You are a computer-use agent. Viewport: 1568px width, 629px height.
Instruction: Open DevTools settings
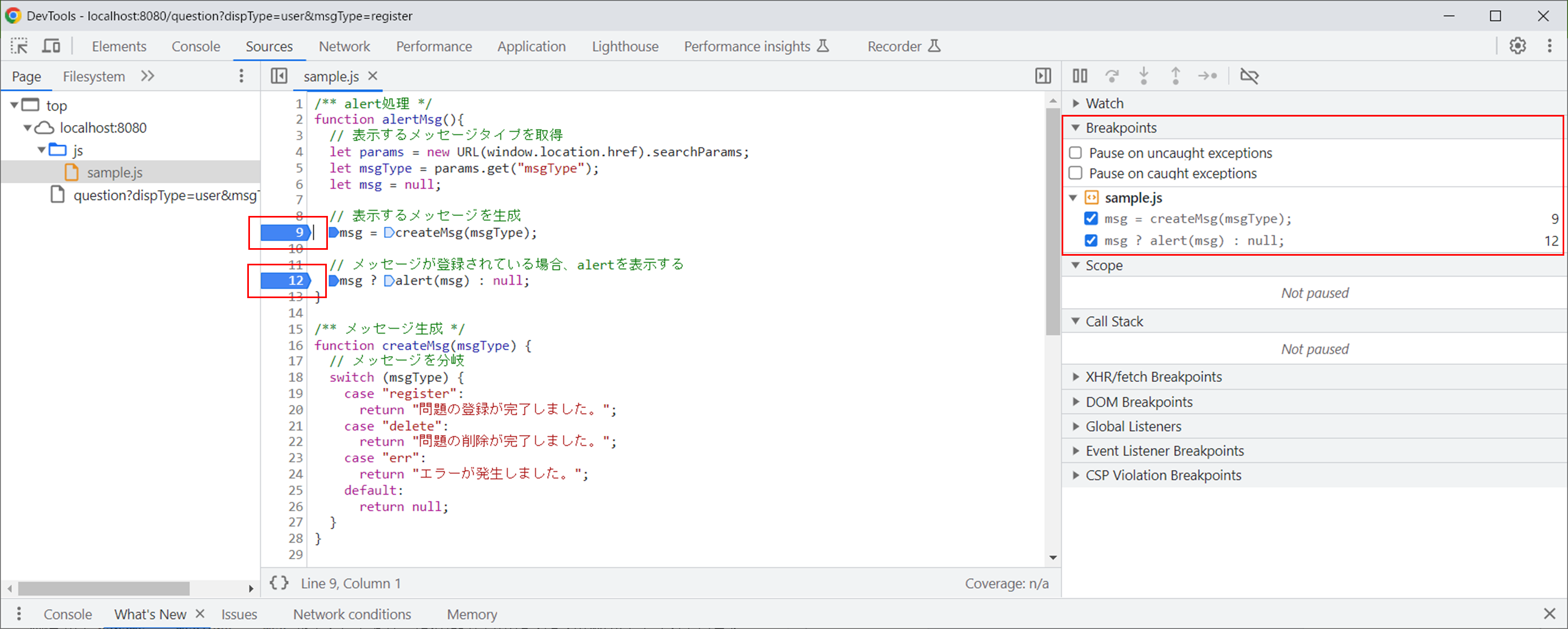click(1517, 46)
